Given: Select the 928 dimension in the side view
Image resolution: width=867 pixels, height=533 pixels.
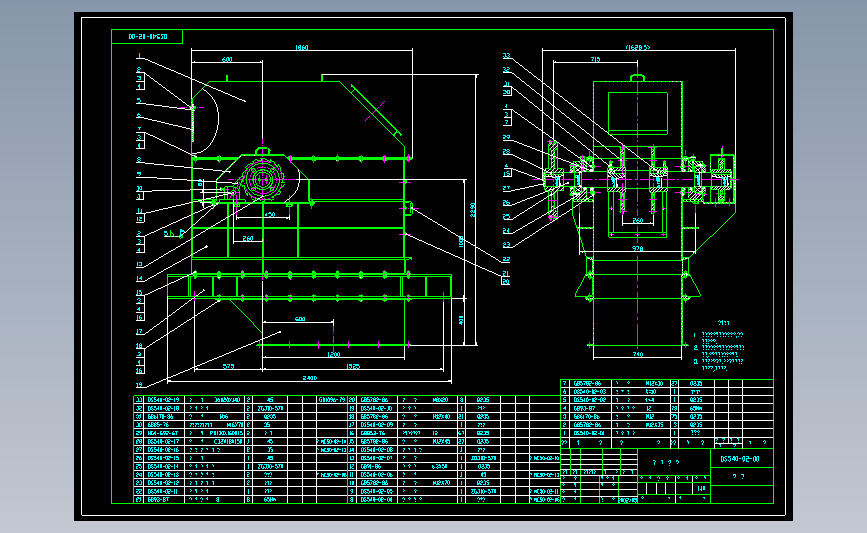Looking at the screenshot, I should pos(638,249).
